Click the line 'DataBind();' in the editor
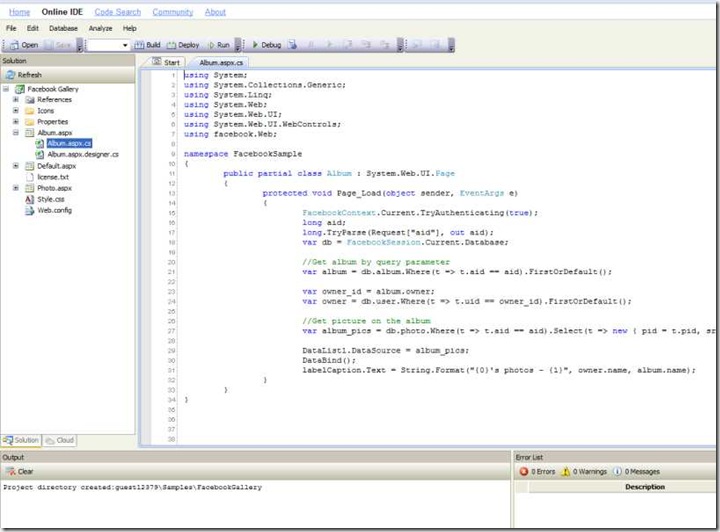Image resolution: width=720 pixels, height=532 pixels. coord(329,360)
